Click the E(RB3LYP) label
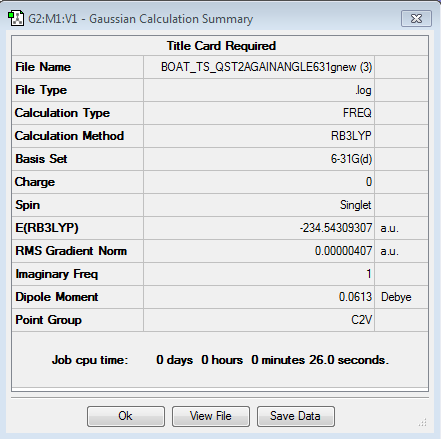 click(x=47, y=228)
